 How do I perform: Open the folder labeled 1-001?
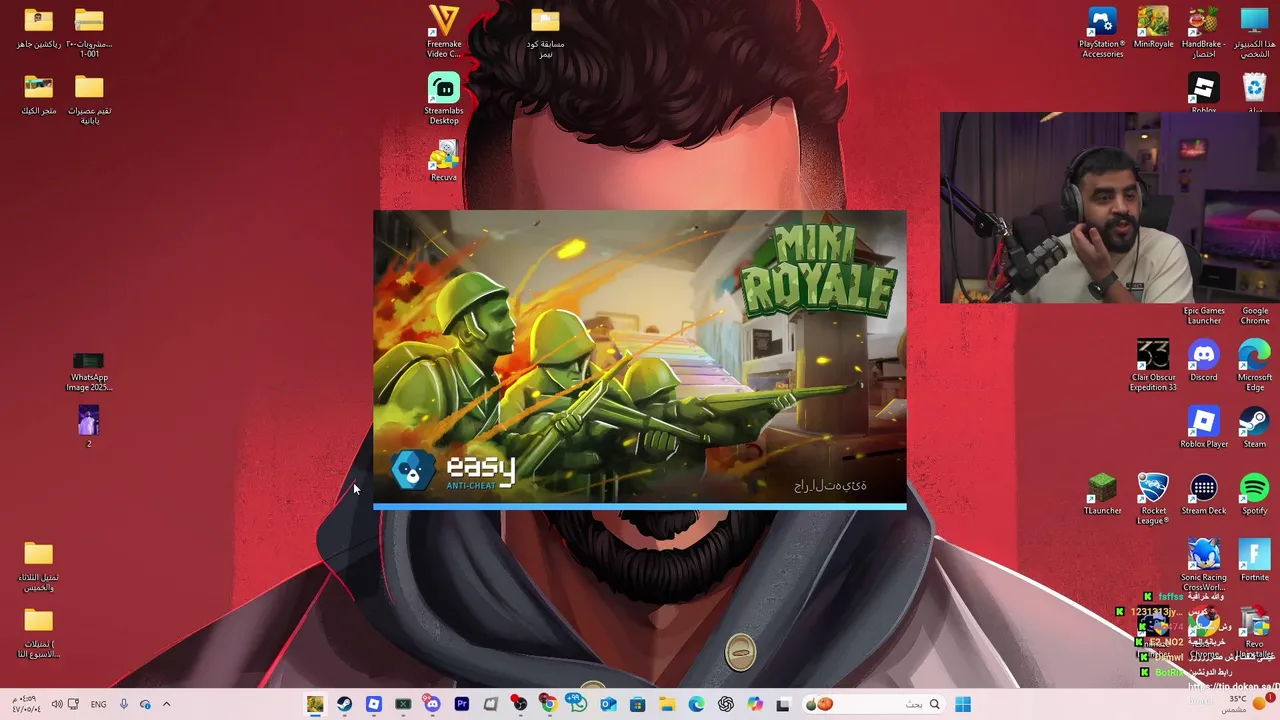[x=89, y=31]
